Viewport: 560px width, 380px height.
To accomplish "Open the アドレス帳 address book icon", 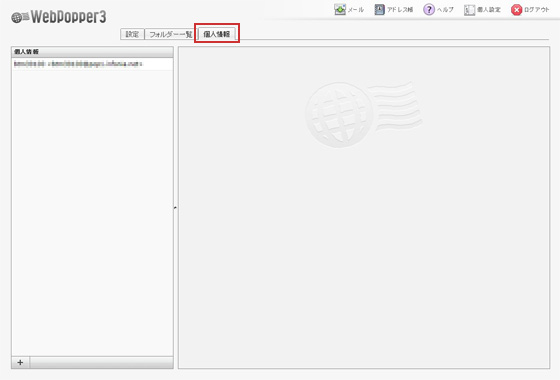I will point(379,10).
